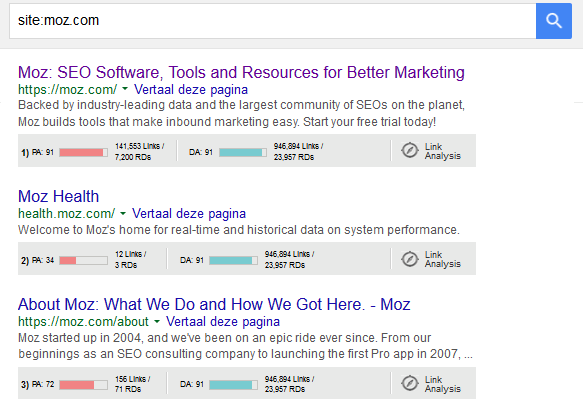The height and width of the screenshot is (415, 583).
Task: Expand dropdown arrow next to https://moz.com/
Action: click(x=125, y=89)
